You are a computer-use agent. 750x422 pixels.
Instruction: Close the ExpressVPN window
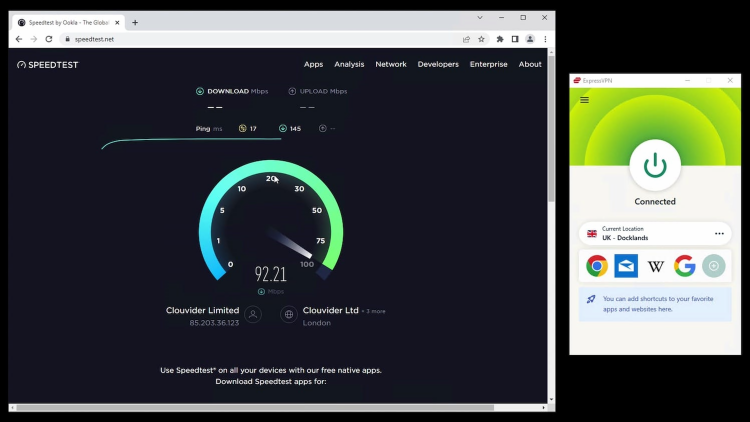[x=730, y=80]
